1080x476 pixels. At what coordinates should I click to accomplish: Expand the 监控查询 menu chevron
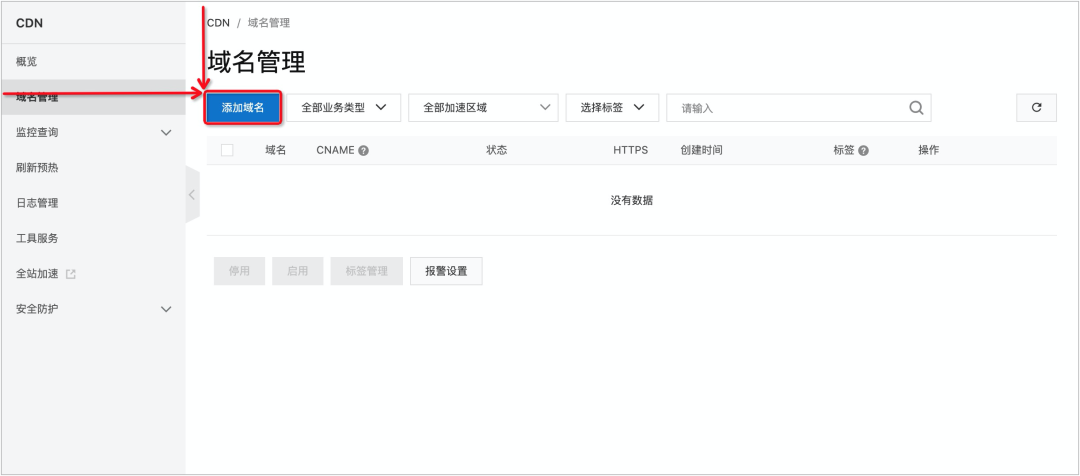pyautogui.click(x=166, y=132)
